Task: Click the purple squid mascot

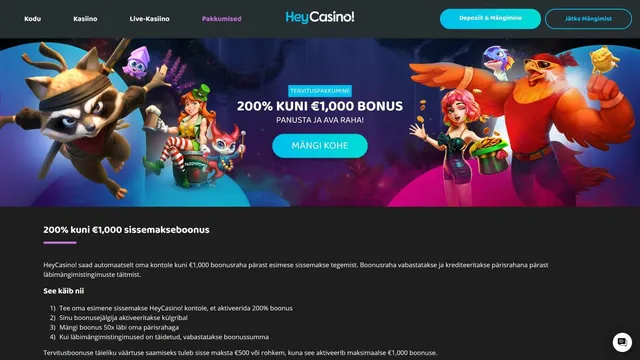Action: (x=136, y=62)
